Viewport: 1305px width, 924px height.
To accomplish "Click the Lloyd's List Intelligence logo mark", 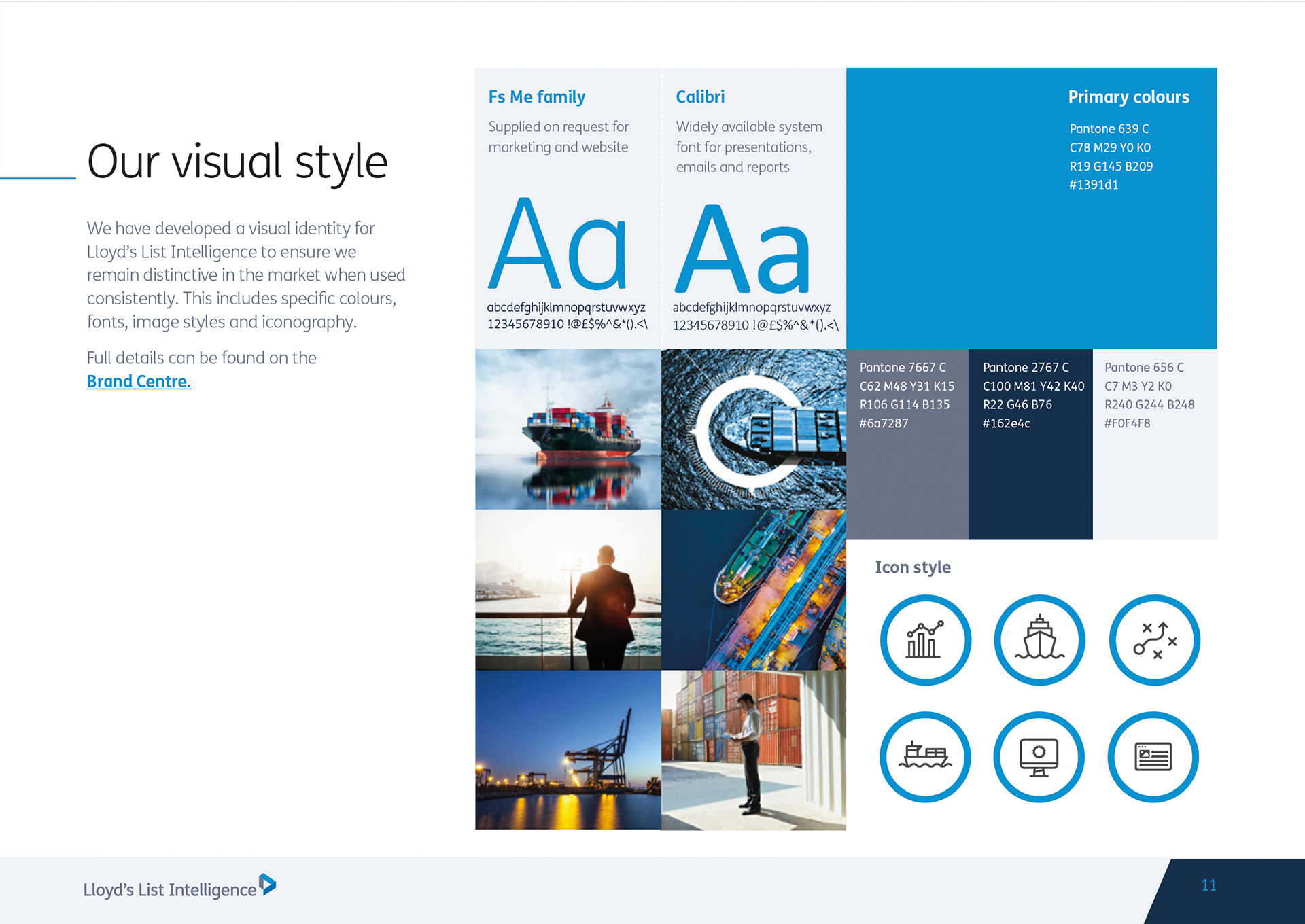I will coord(268,884).
